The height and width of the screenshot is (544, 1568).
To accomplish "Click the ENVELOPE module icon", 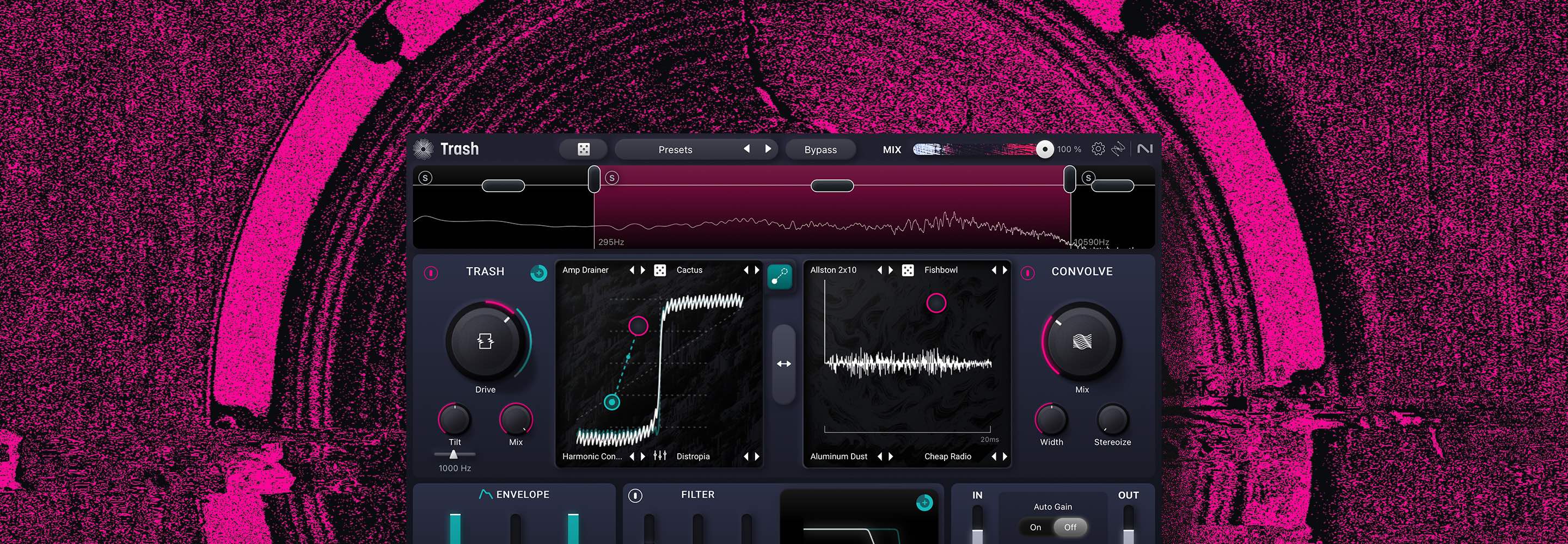I will point(485,494).
